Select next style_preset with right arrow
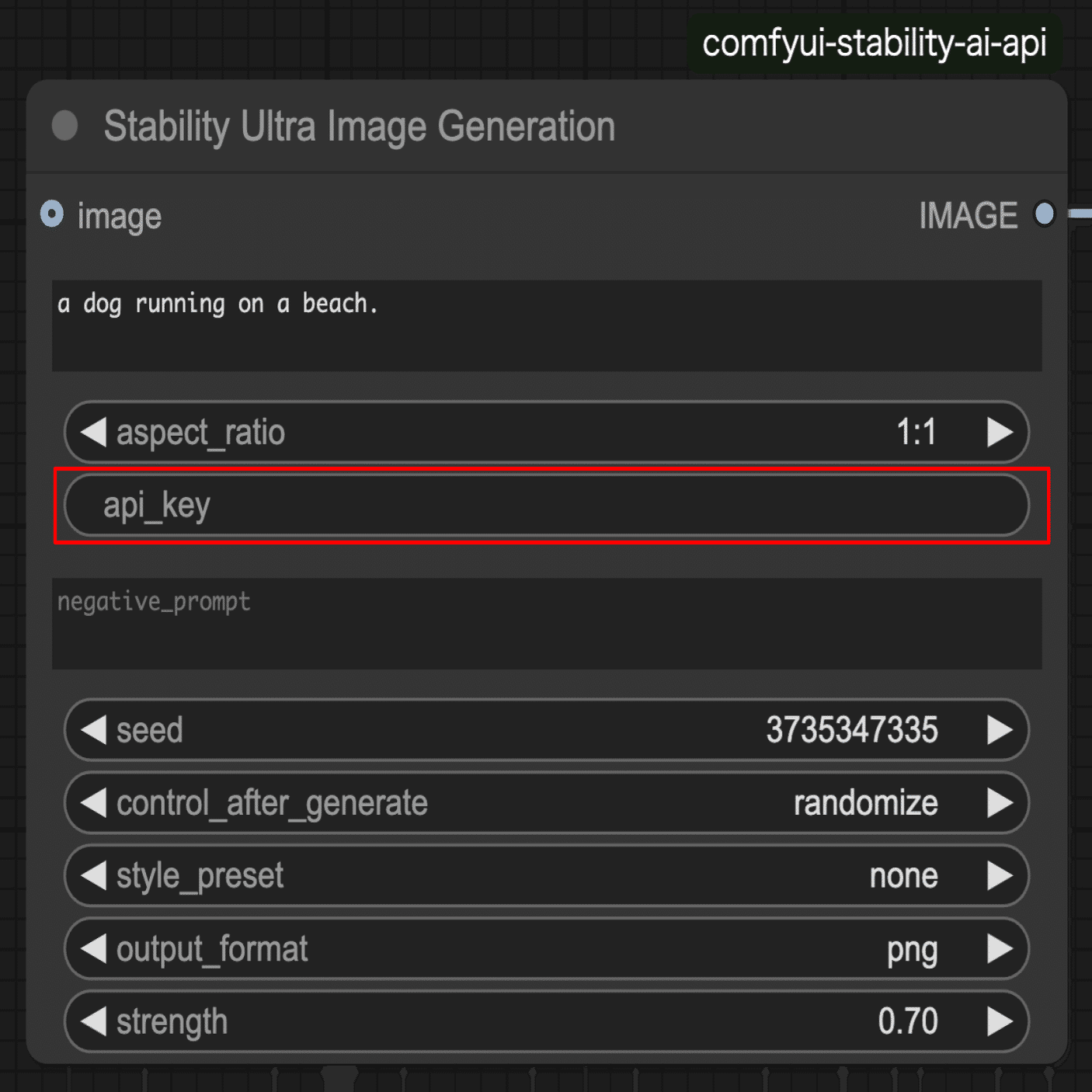 point(1000,876)
